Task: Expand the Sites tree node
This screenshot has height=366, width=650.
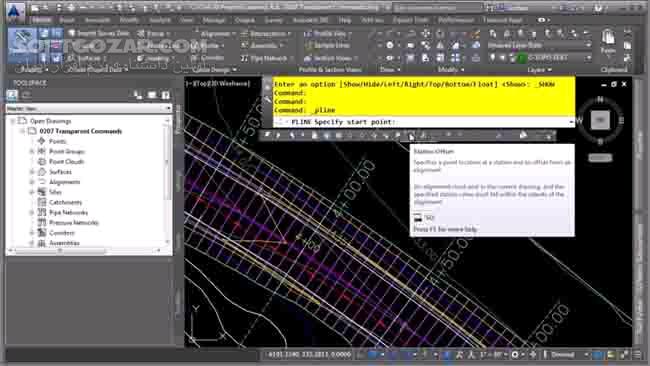Action: coord(32,192)
